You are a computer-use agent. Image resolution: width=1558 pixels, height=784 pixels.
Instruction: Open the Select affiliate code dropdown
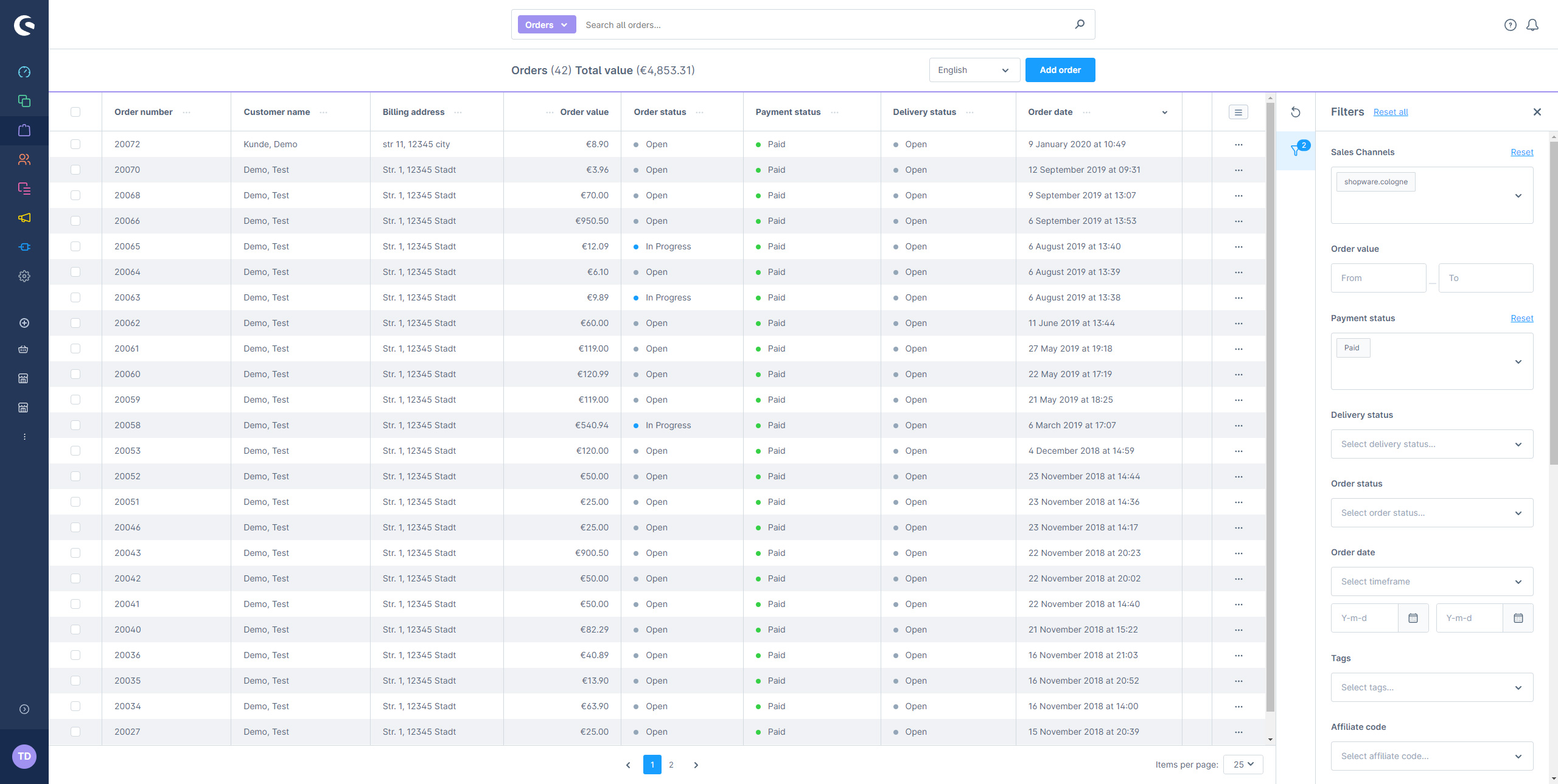tap(1431, 756)
